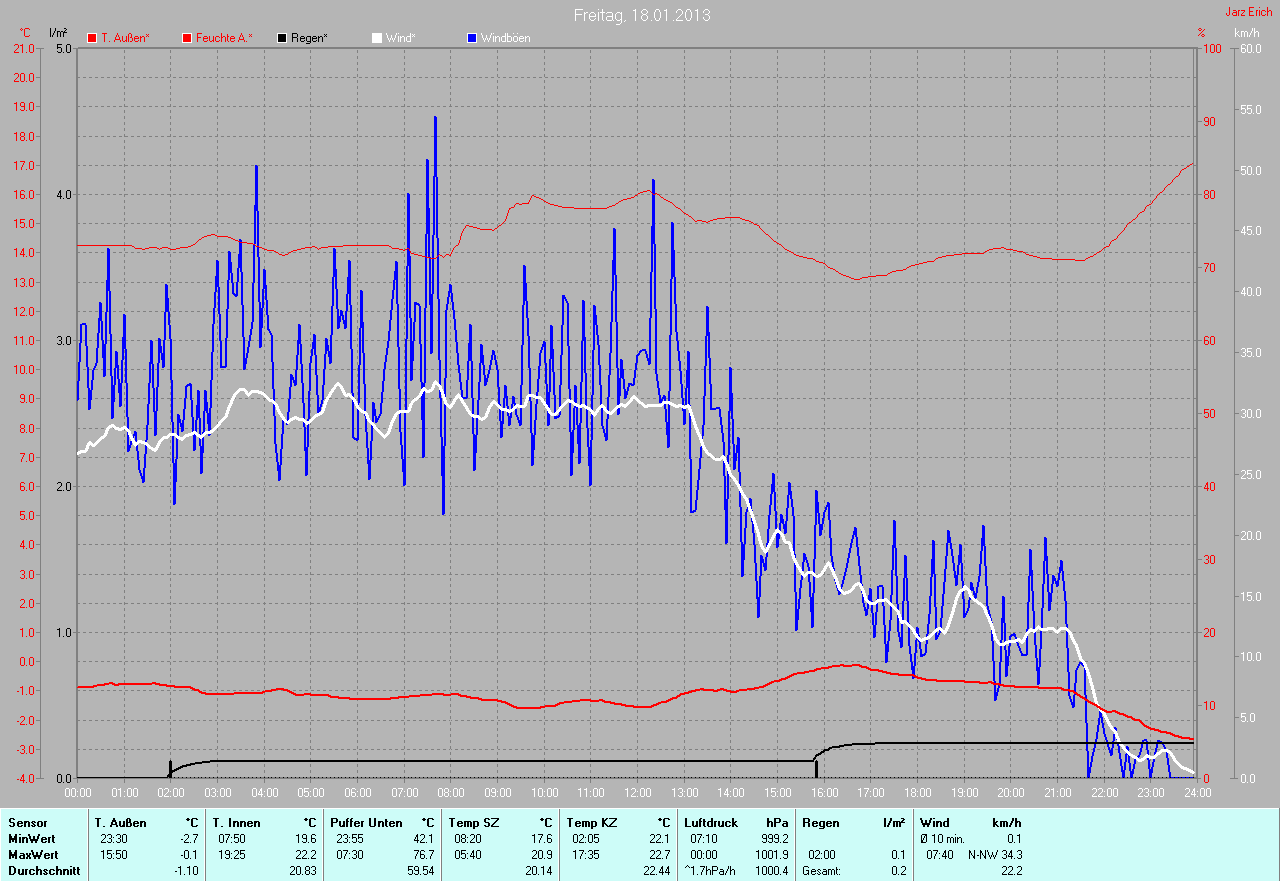
Task: Select the Puffer Unten column header
Action: (366, 823)
